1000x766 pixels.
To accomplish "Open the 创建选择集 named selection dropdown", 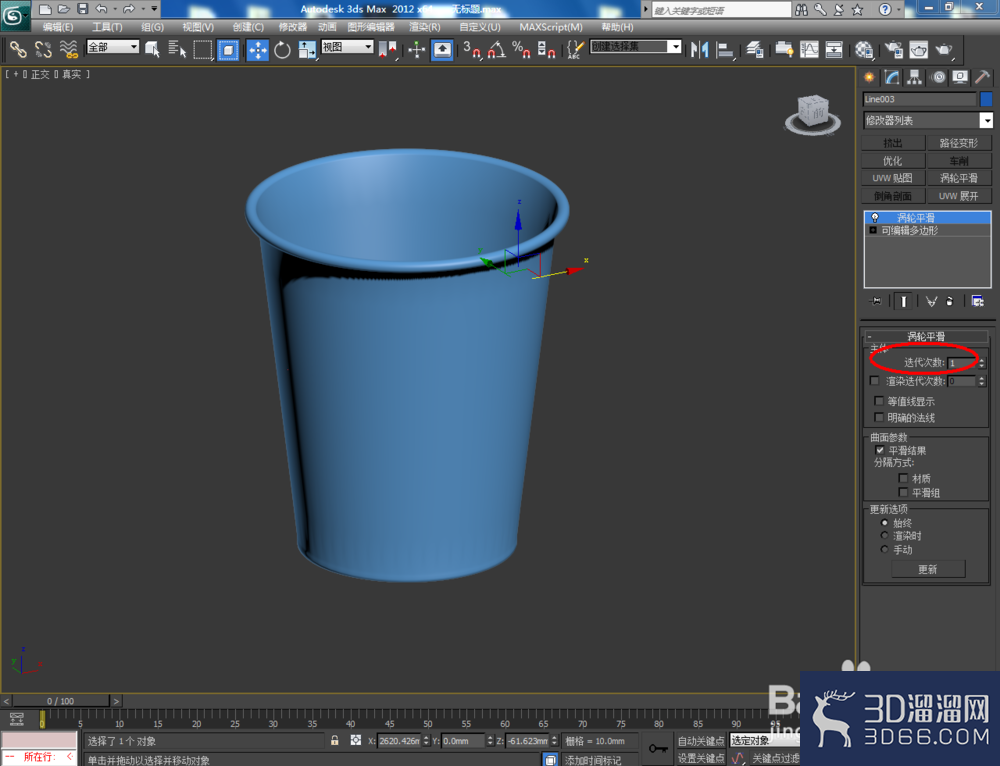I will coord(636,47).
